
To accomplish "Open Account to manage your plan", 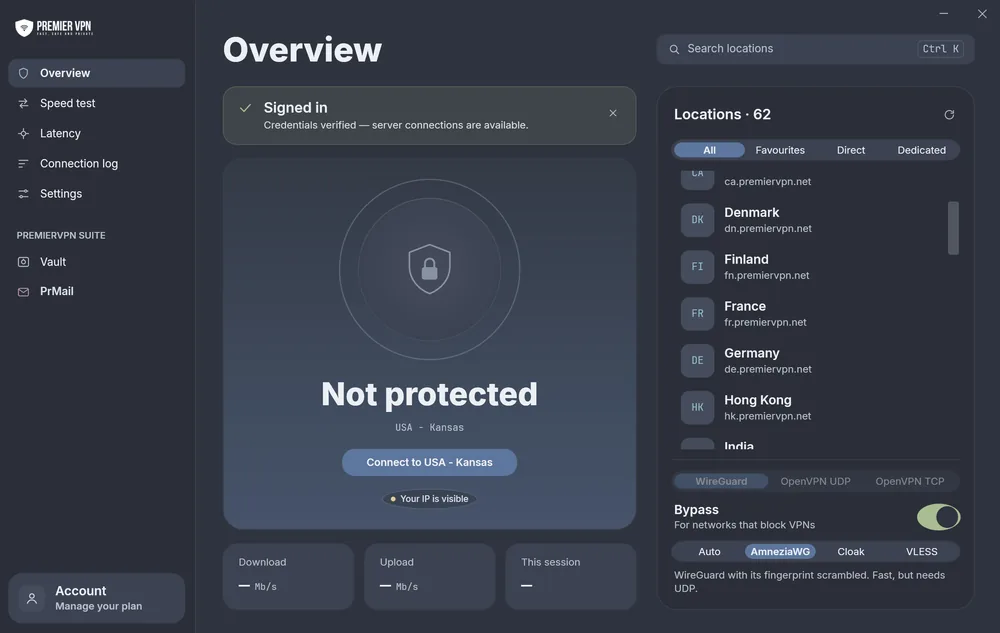I will pyautogui.click(x=97, y=598).
